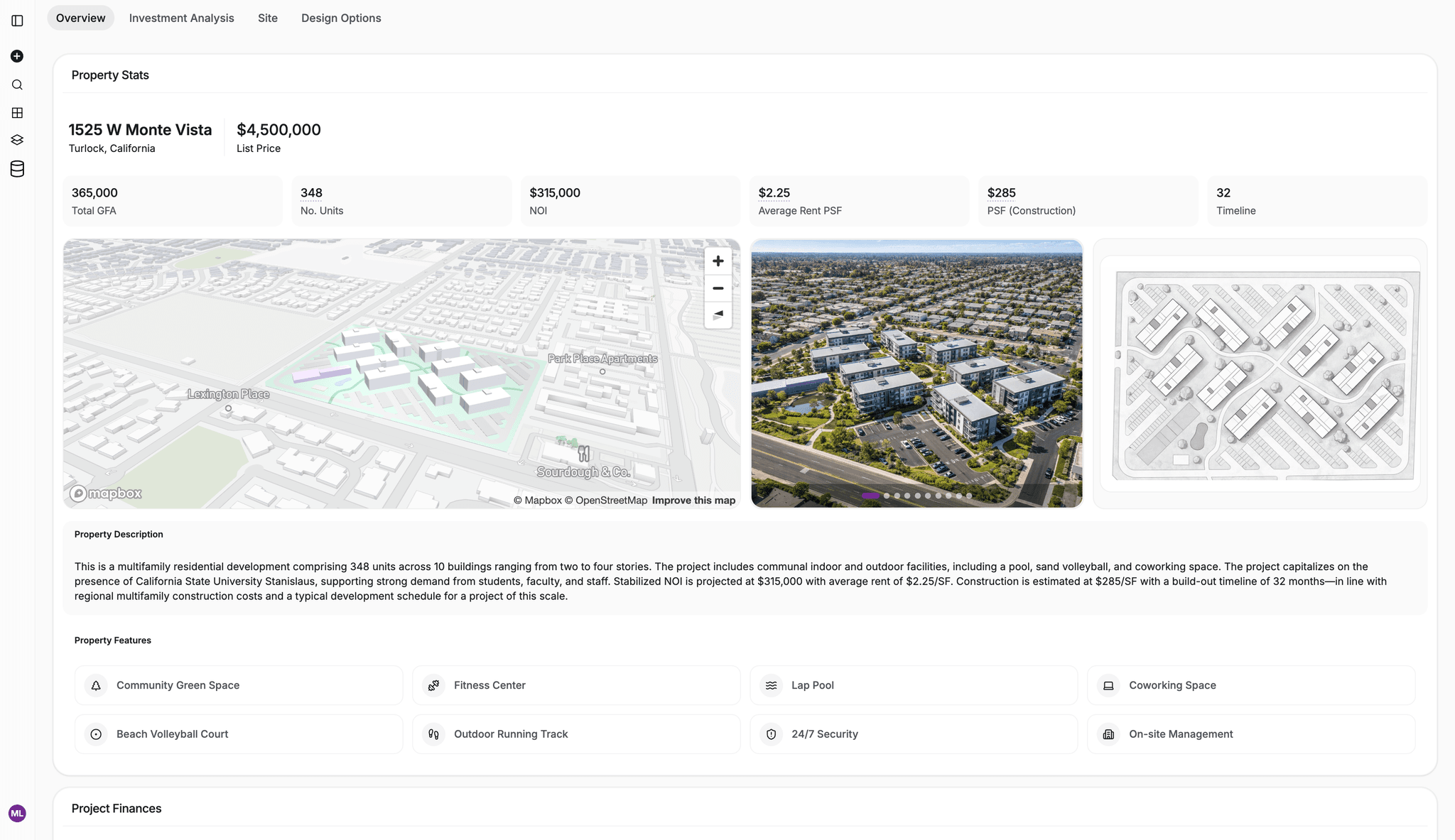
Task: Jump to the last carousel dot
Action: pos(969,496)
